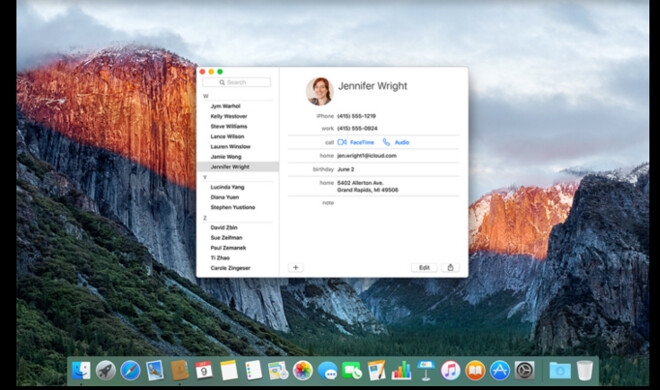Image resolution: width=660 pixels, height=390 pixels.
Task: Launch Pages from the dock
Action: (x=376, y=371)
